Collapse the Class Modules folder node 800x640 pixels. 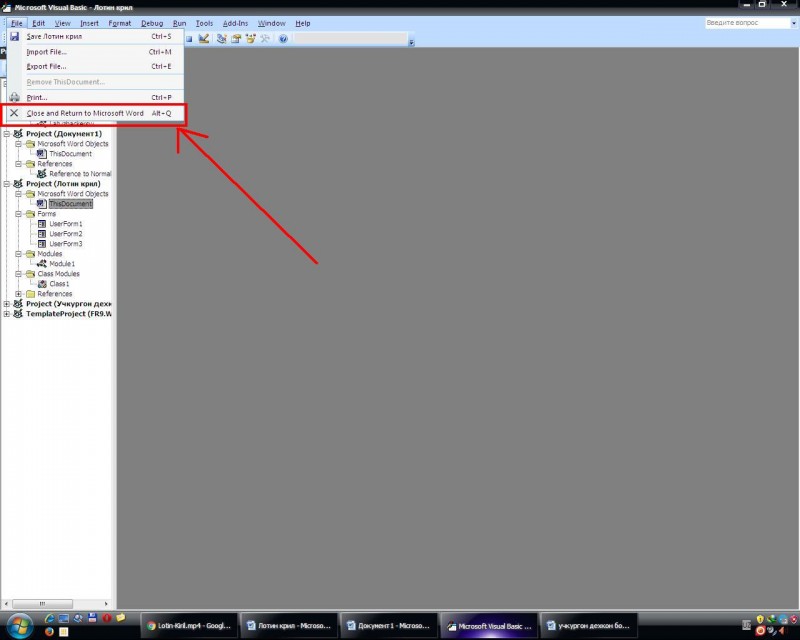click(18, 274)
